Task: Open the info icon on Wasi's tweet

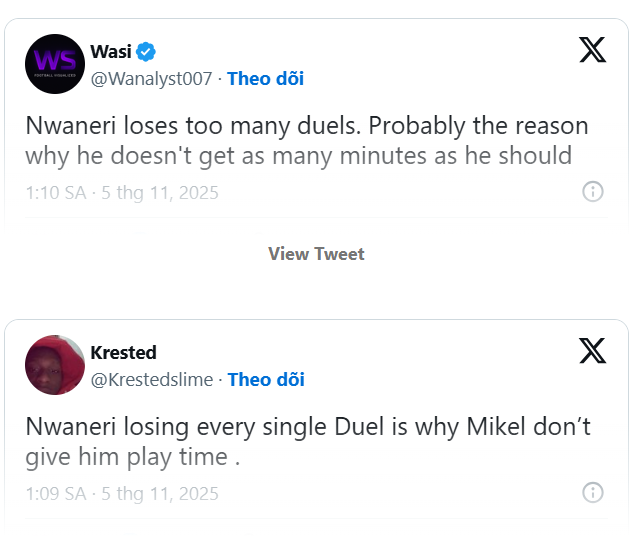Action: [x=593, y=192]
